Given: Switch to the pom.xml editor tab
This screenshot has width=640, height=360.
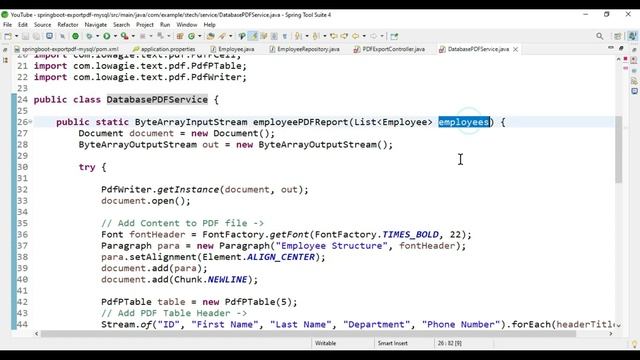Looking at the screenshot, I should pyautogui.click(x=66, y=49).
